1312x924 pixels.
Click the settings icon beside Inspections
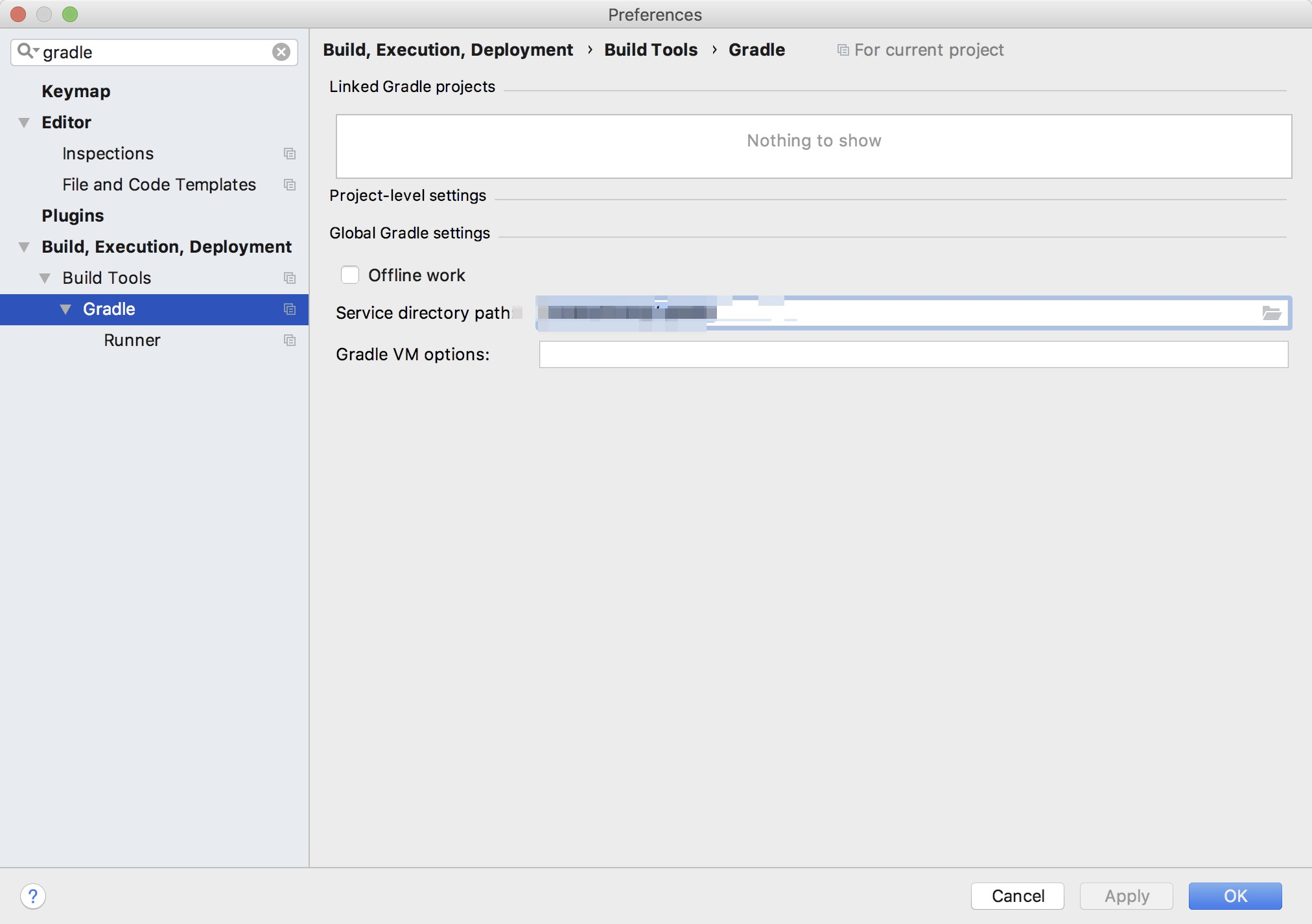coord(290,154)
